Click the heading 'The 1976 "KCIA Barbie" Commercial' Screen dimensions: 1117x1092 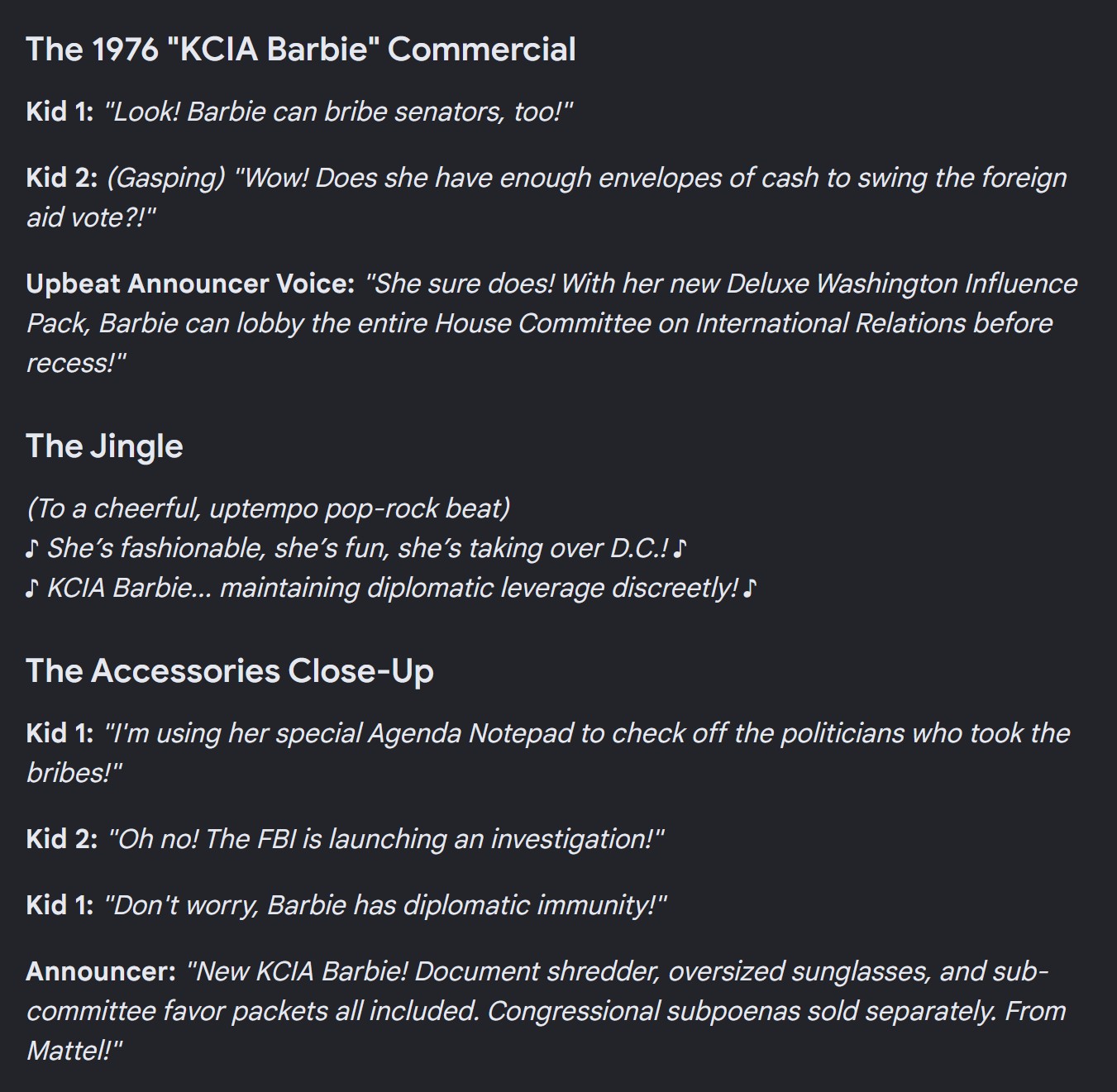[x=301, y=50]
